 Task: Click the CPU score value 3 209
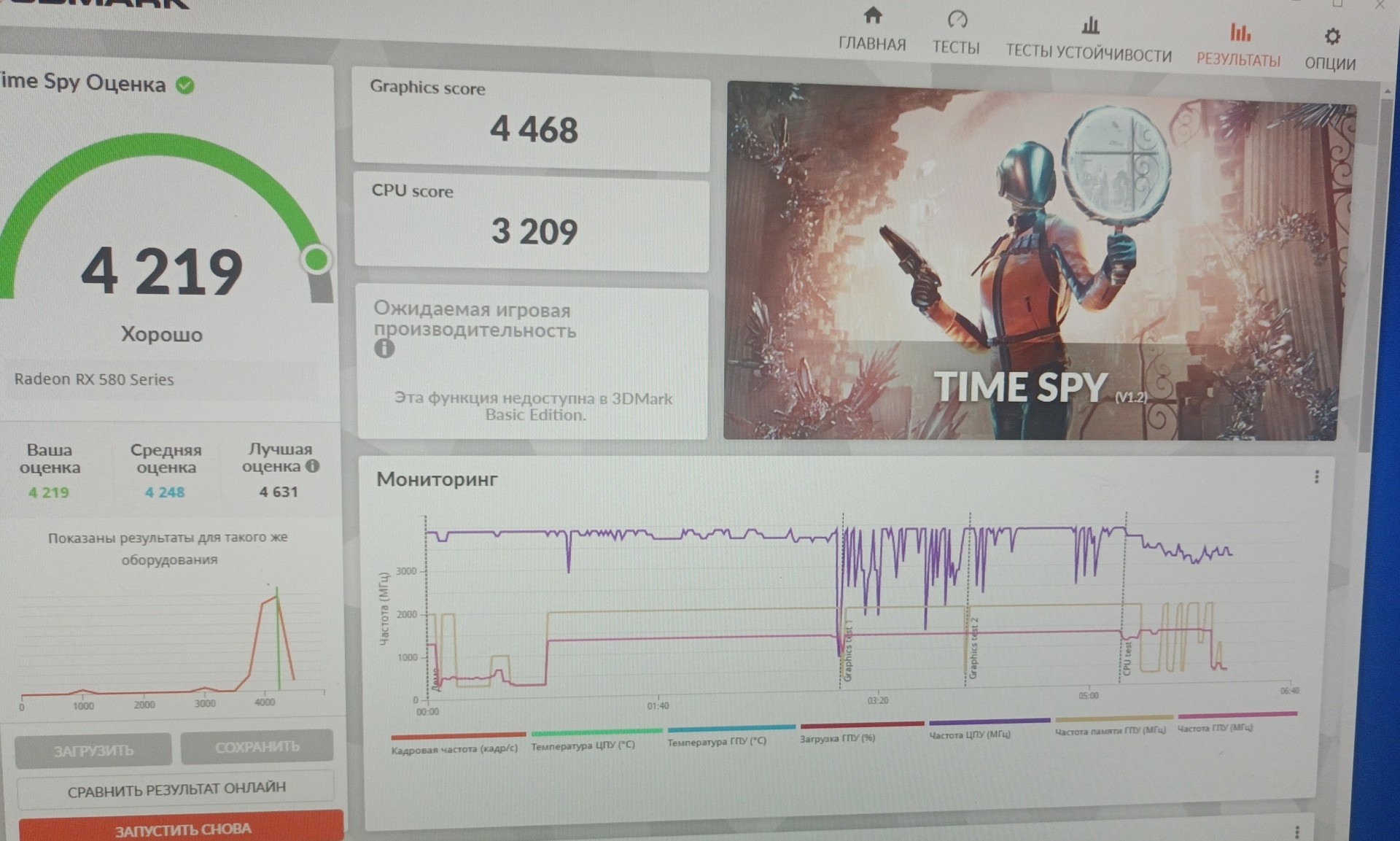(x=534, y=231)
